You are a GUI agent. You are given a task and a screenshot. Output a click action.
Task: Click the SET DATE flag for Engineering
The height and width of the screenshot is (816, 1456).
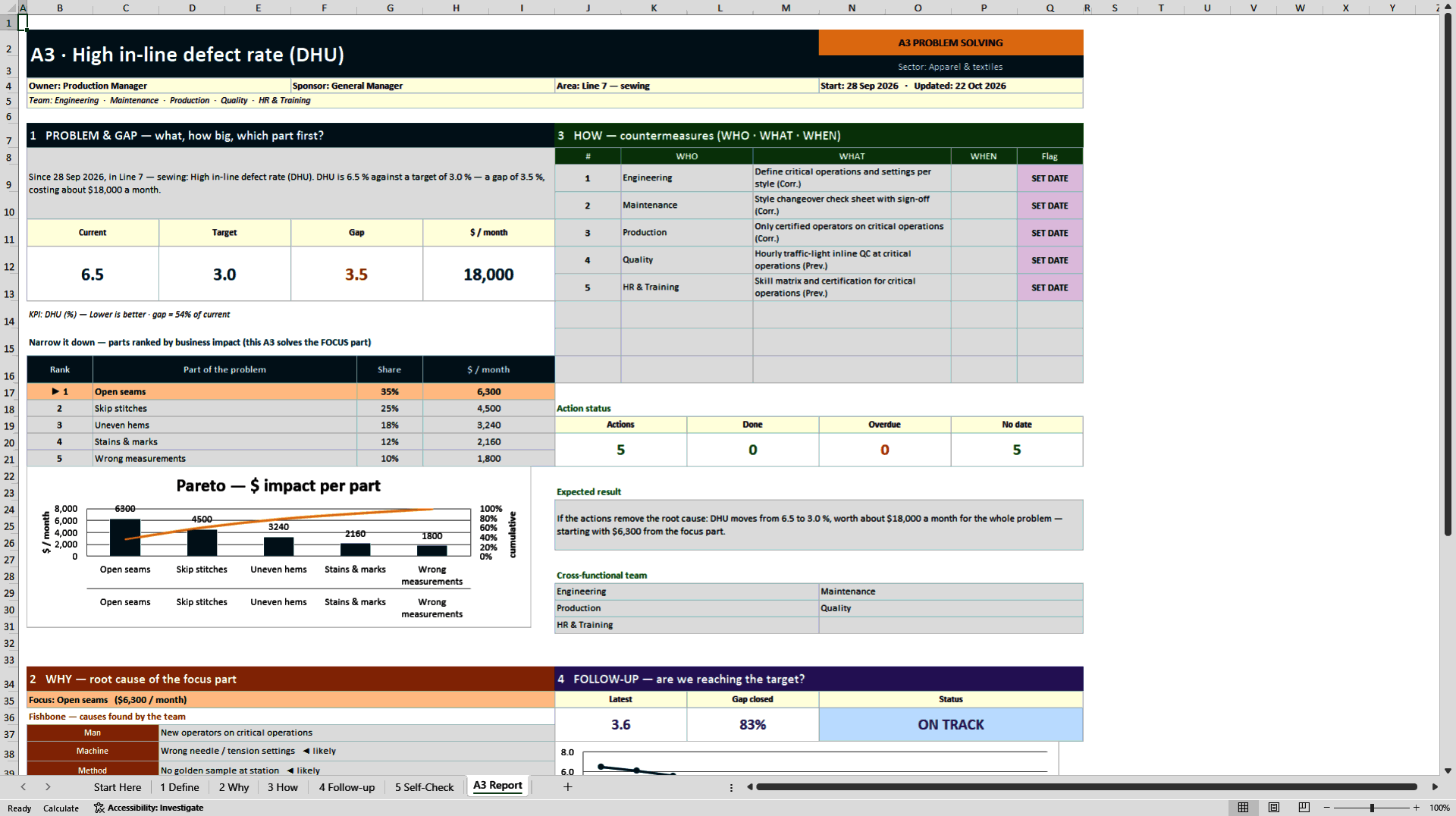pyautogui.click(x=1050, y=178)
